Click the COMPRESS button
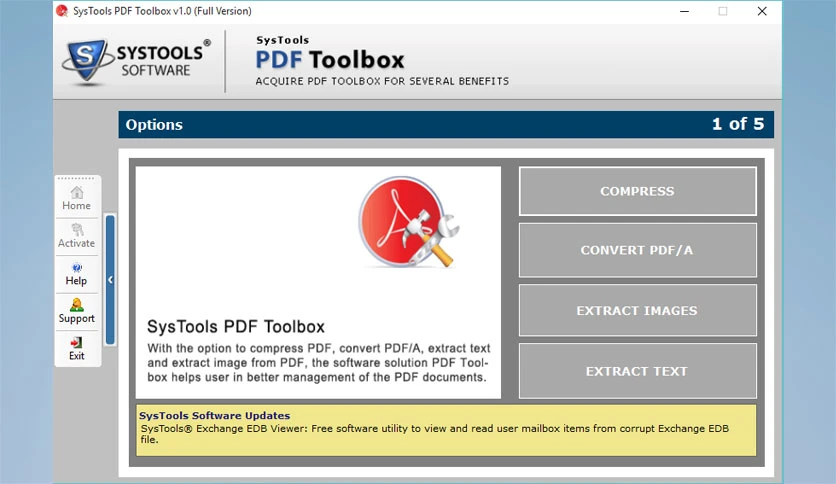The height and width of the screenshot is (484, 836). point(638,191)
